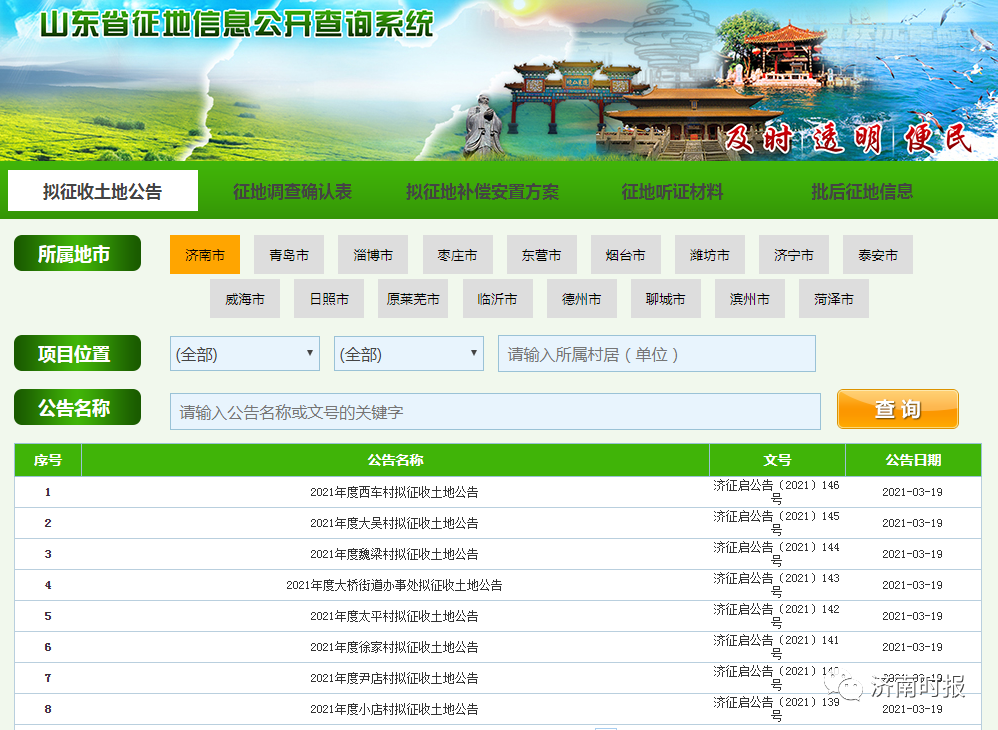The image size is (998, 730).
Task: Filter by 烟台市
Action: click(626, 255)
